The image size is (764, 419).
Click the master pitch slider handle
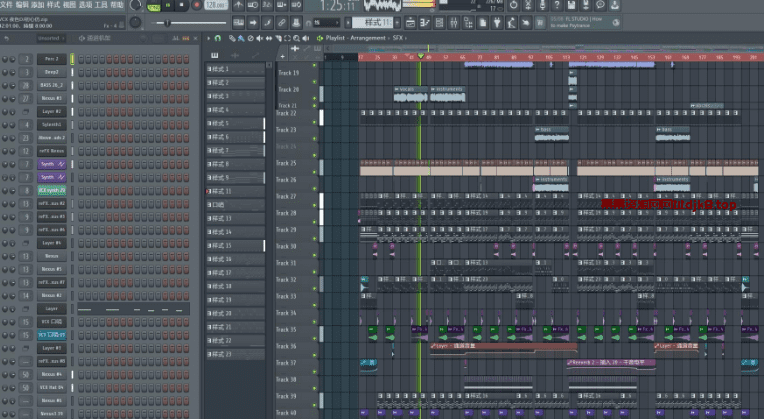[167, 22]
